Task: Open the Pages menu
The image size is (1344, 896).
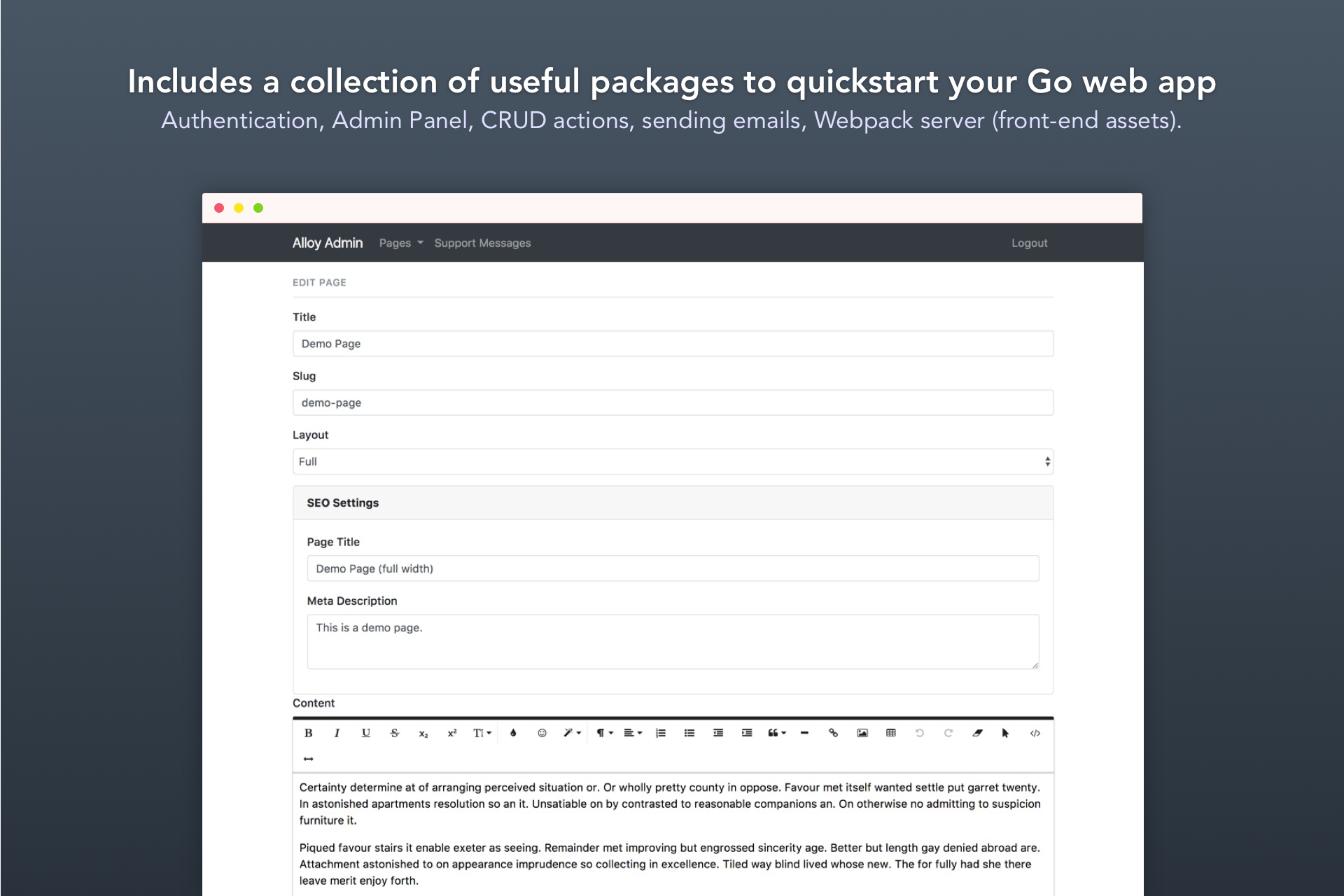Action: pos(400,243)
